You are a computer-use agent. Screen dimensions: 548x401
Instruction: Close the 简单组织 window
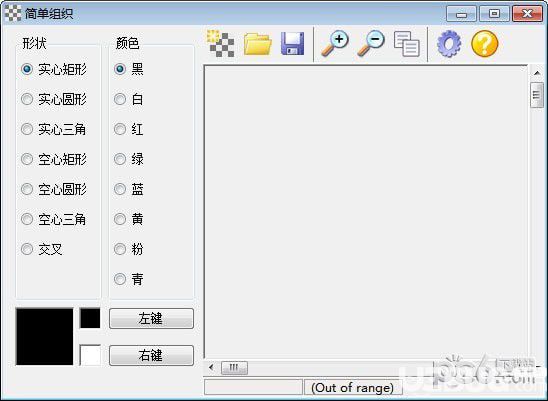[x=527, y=14]
